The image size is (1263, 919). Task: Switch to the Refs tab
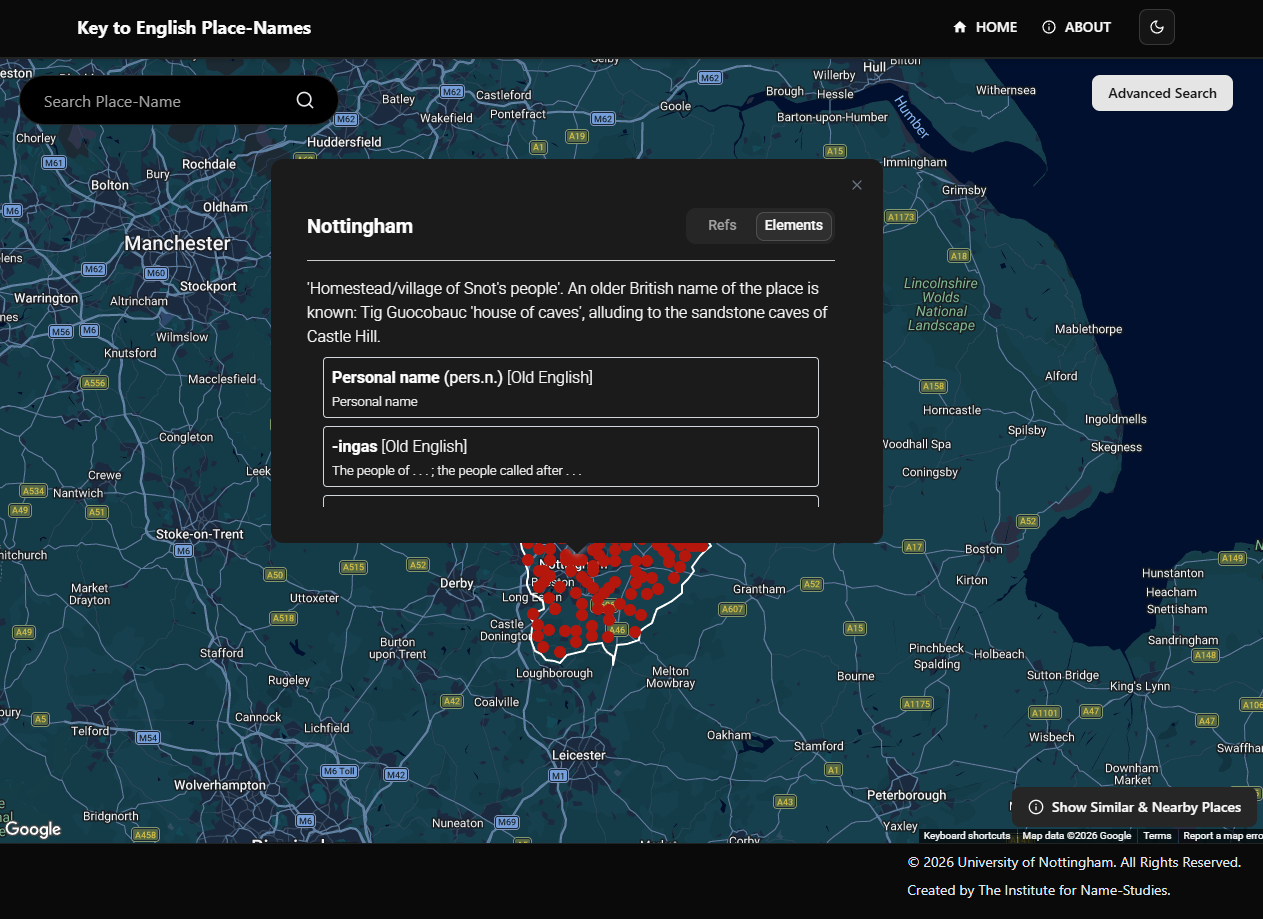tap(722, 225)
